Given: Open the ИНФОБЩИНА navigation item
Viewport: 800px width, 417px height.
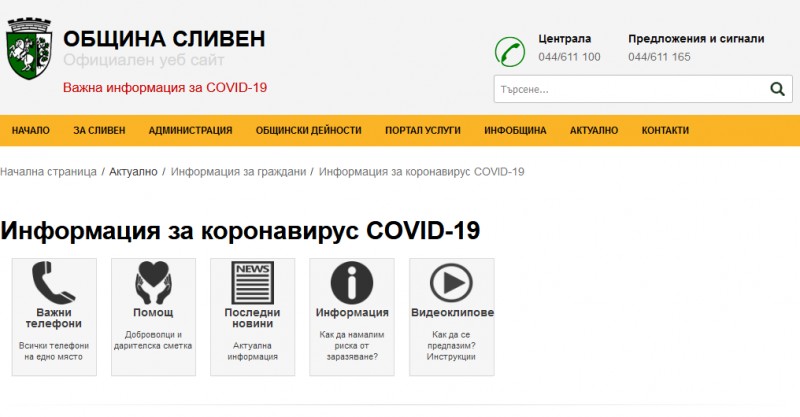Looking at the screenshot, I should tap(515, 131).
